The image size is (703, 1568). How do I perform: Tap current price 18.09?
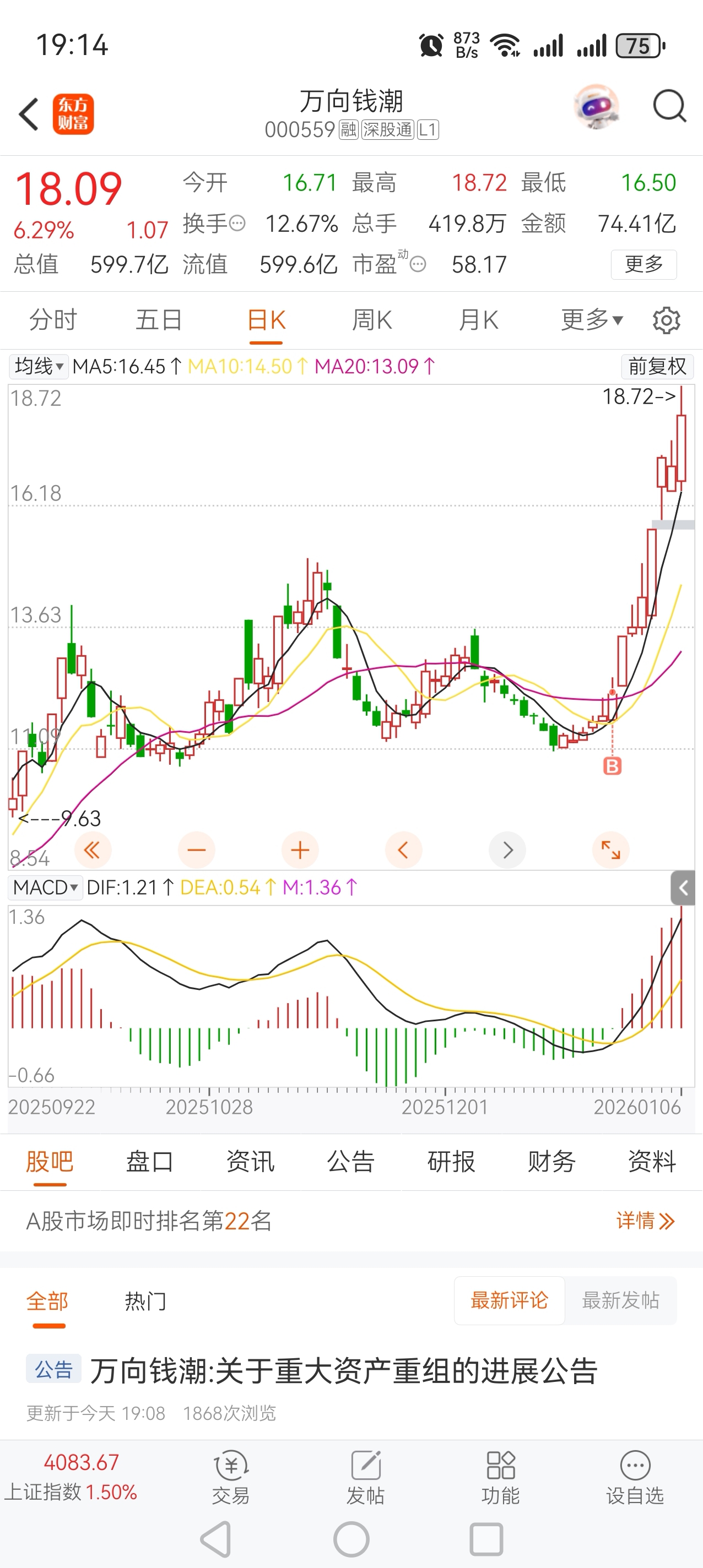click(x=68, y=188)
